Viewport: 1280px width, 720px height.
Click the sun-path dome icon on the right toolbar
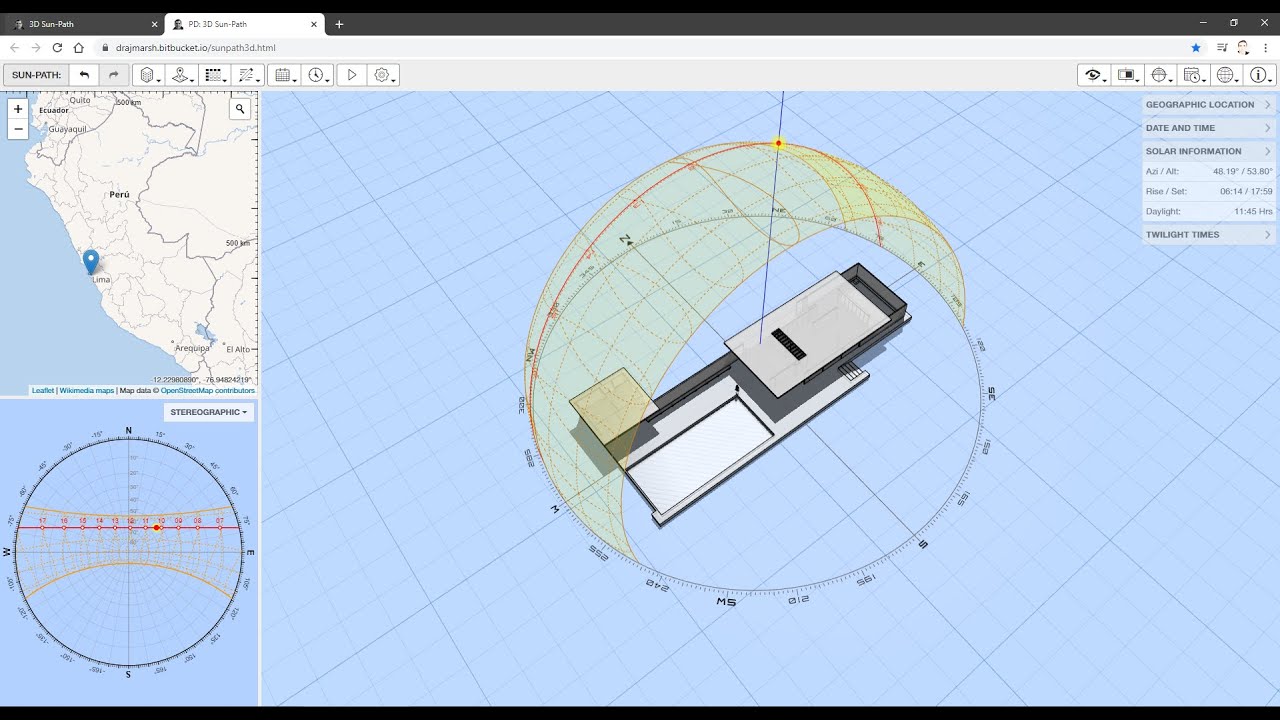point(1159,74)
